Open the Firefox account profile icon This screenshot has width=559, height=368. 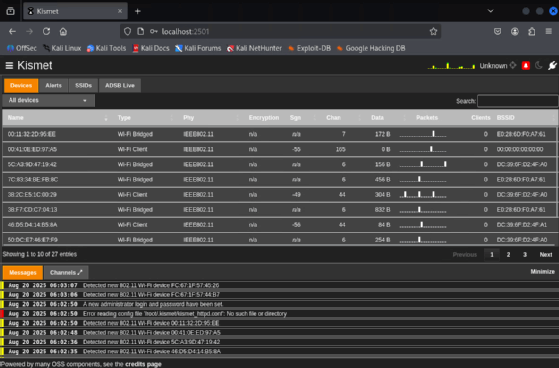pyautogui.click(x=515, y=31)
